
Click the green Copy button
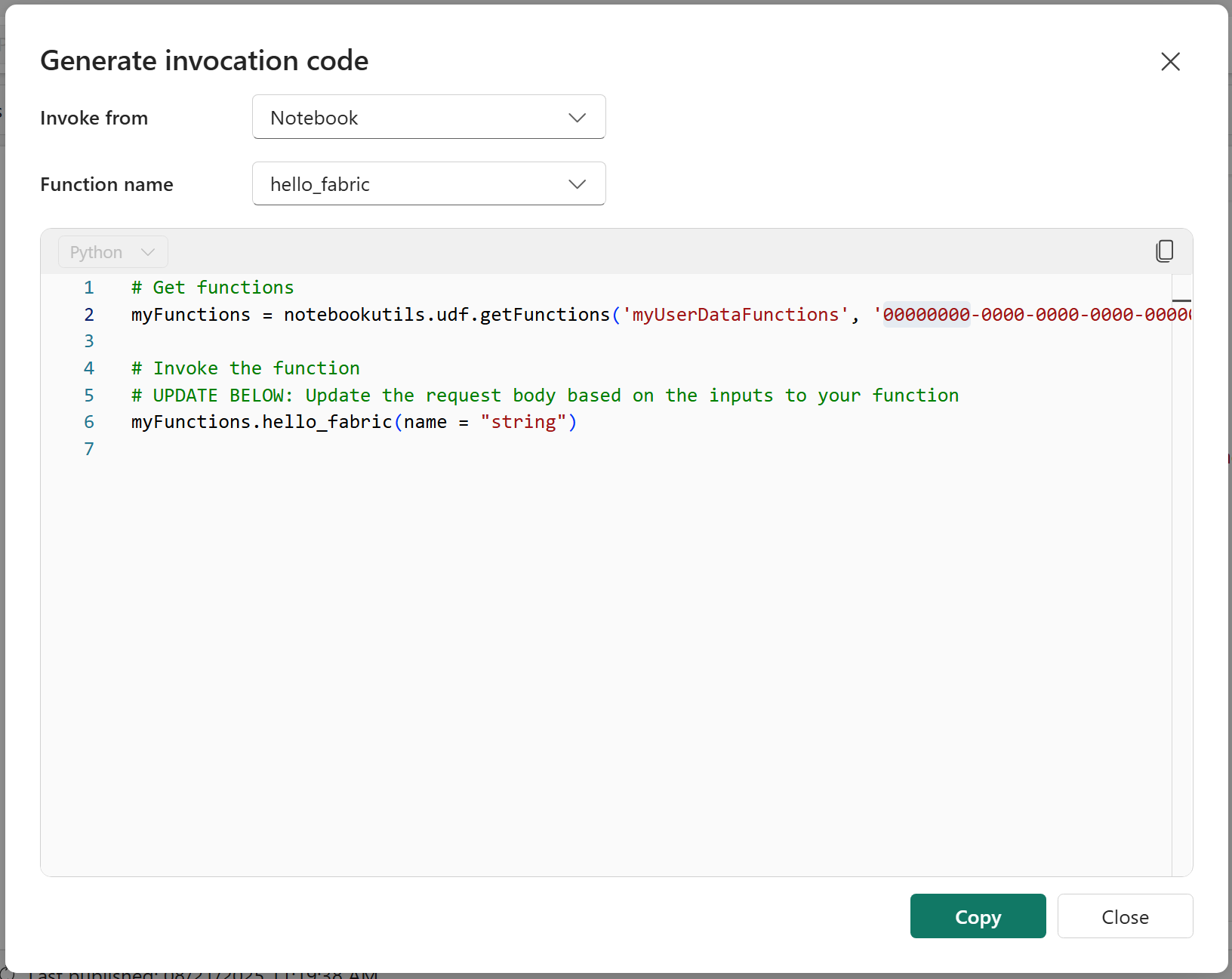(978, 916)
